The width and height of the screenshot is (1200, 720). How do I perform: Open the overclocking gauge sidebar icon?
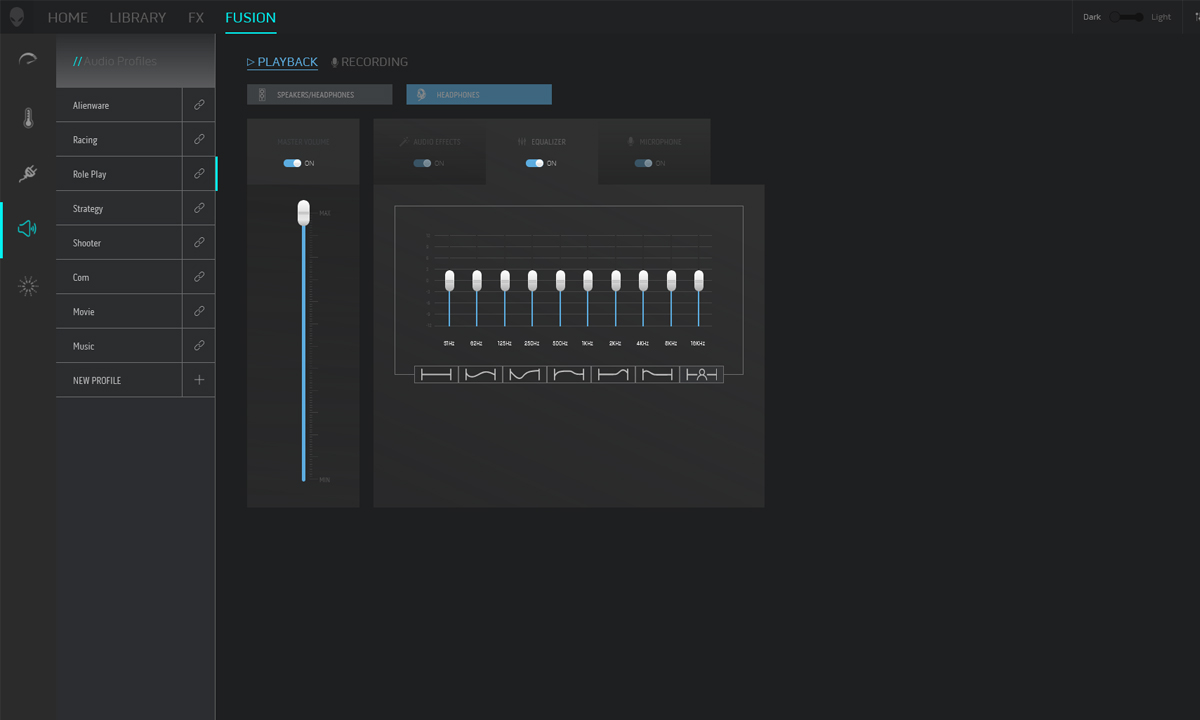(28, 59)
